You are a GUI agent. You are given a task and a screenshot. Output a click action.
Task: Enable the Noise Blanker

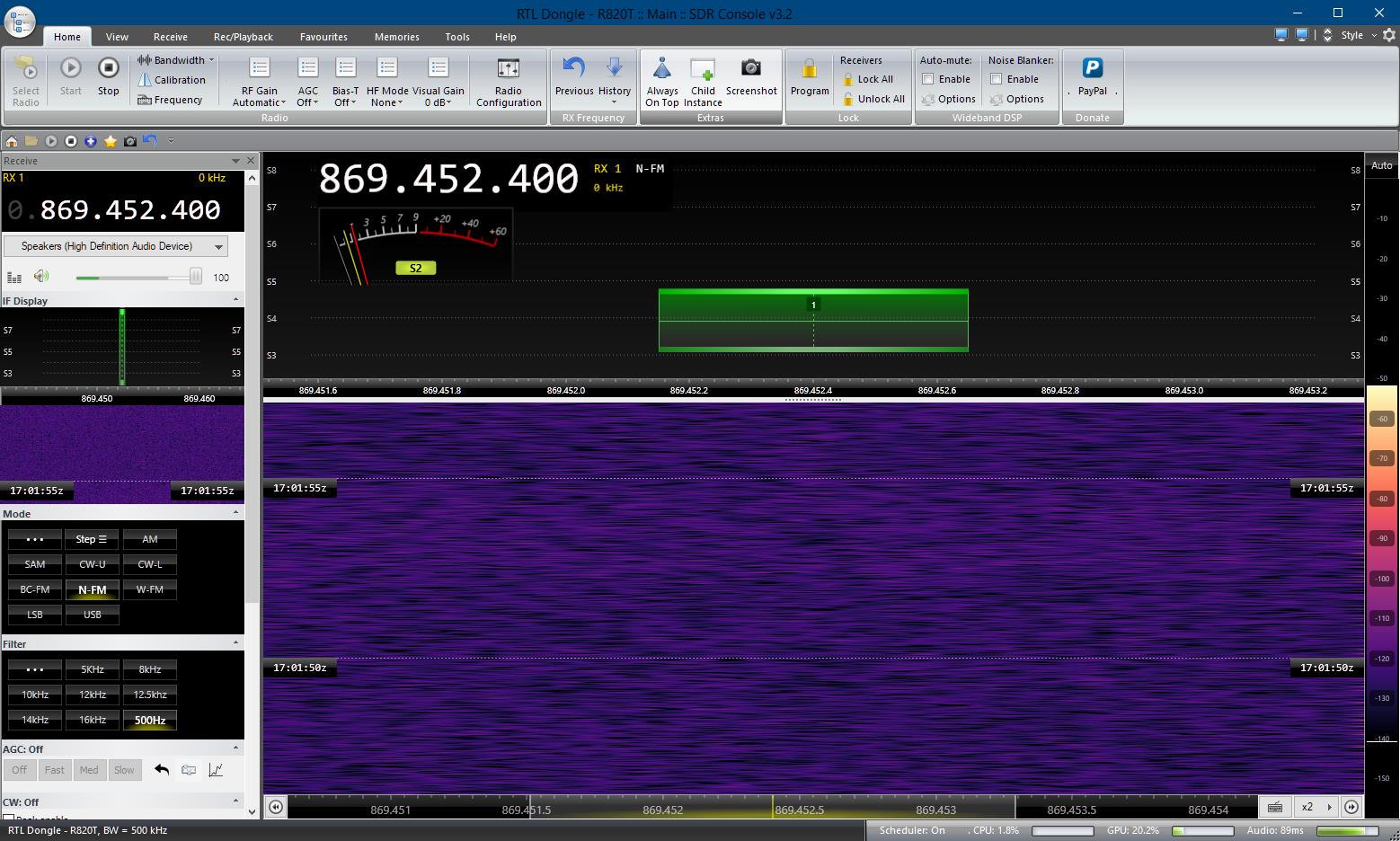(997, 79)
